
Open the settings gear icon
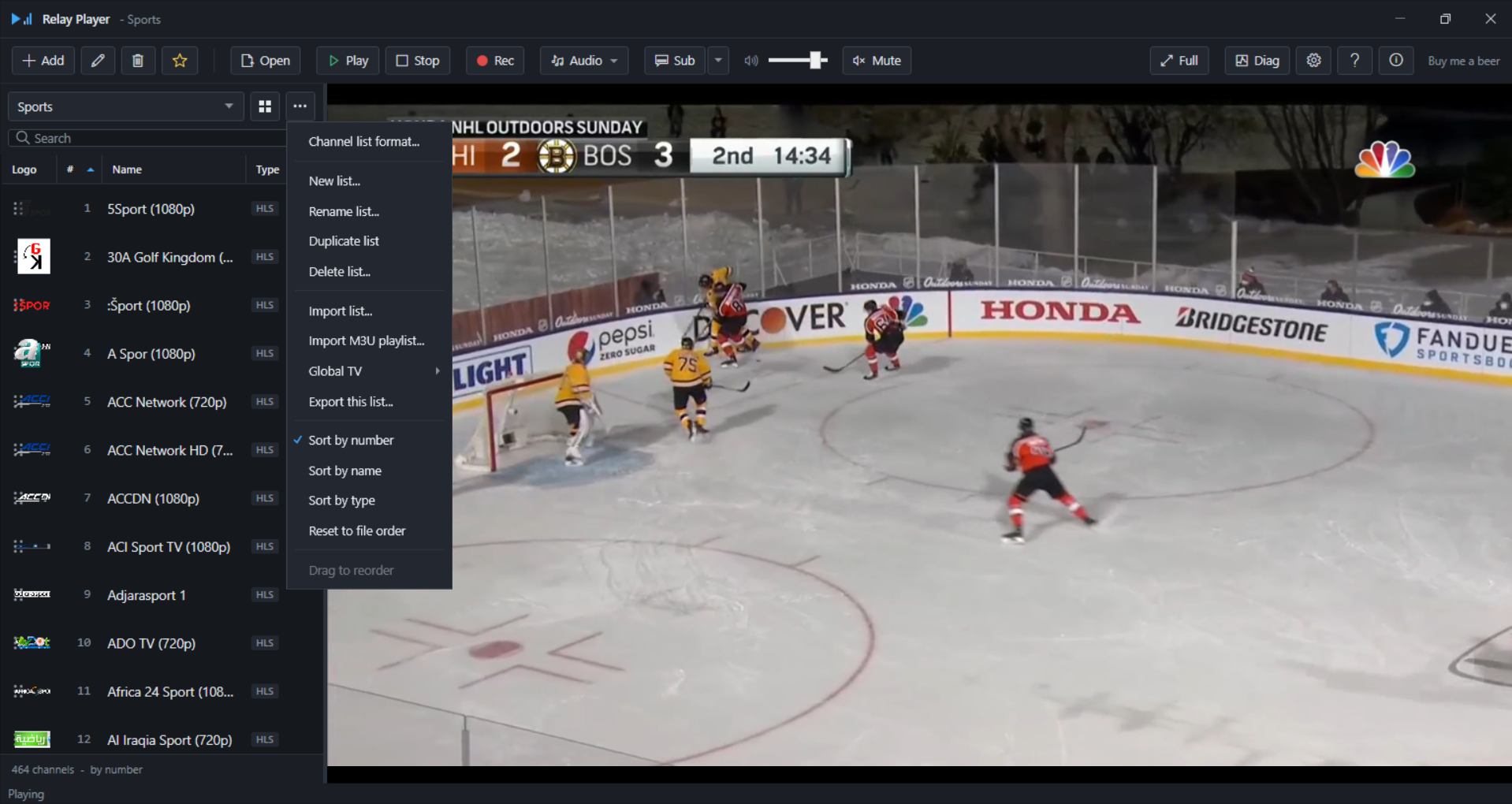(1313, 61)
